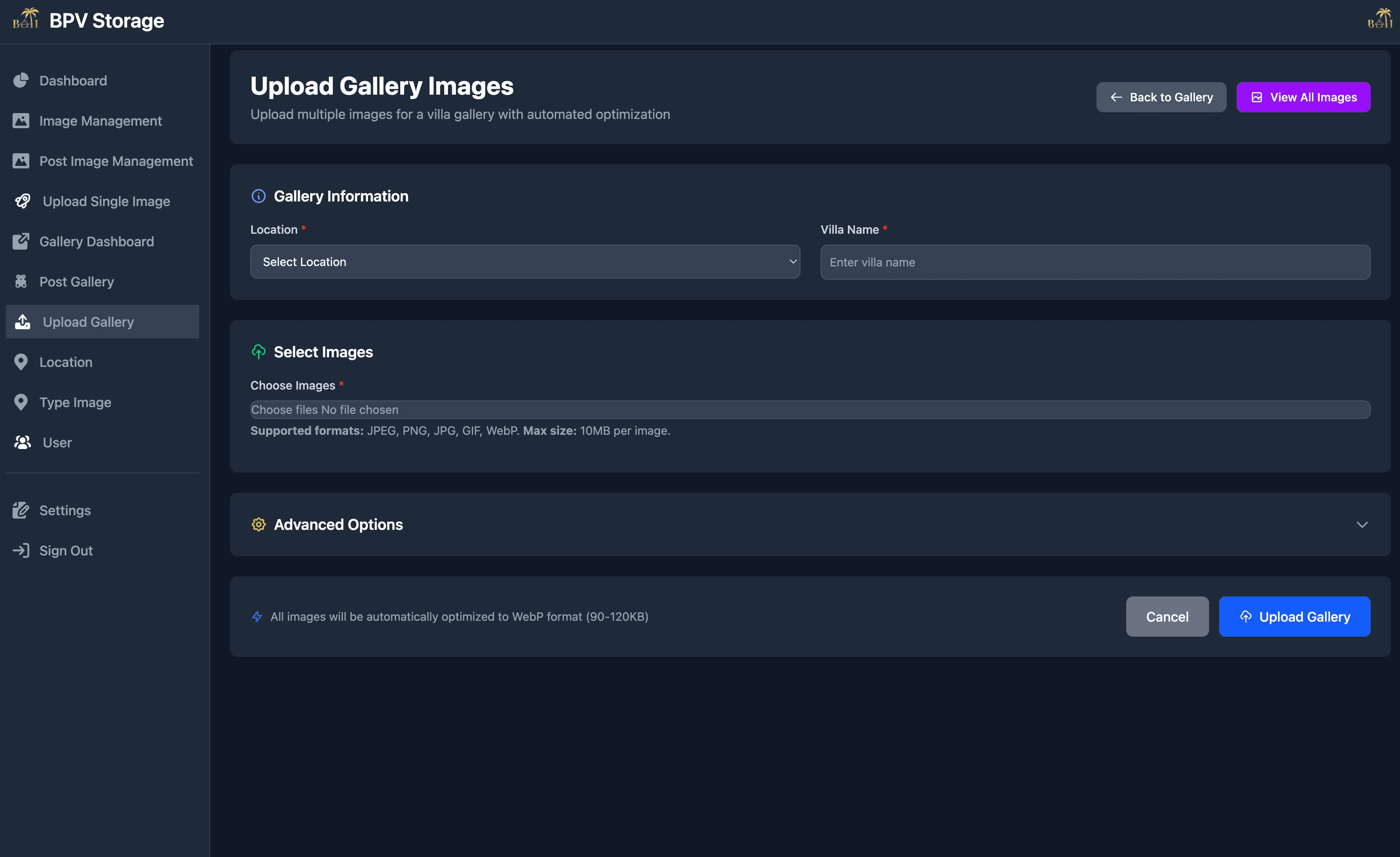Click the yellow gear icon next to Advanced Options

click(259, 524)
